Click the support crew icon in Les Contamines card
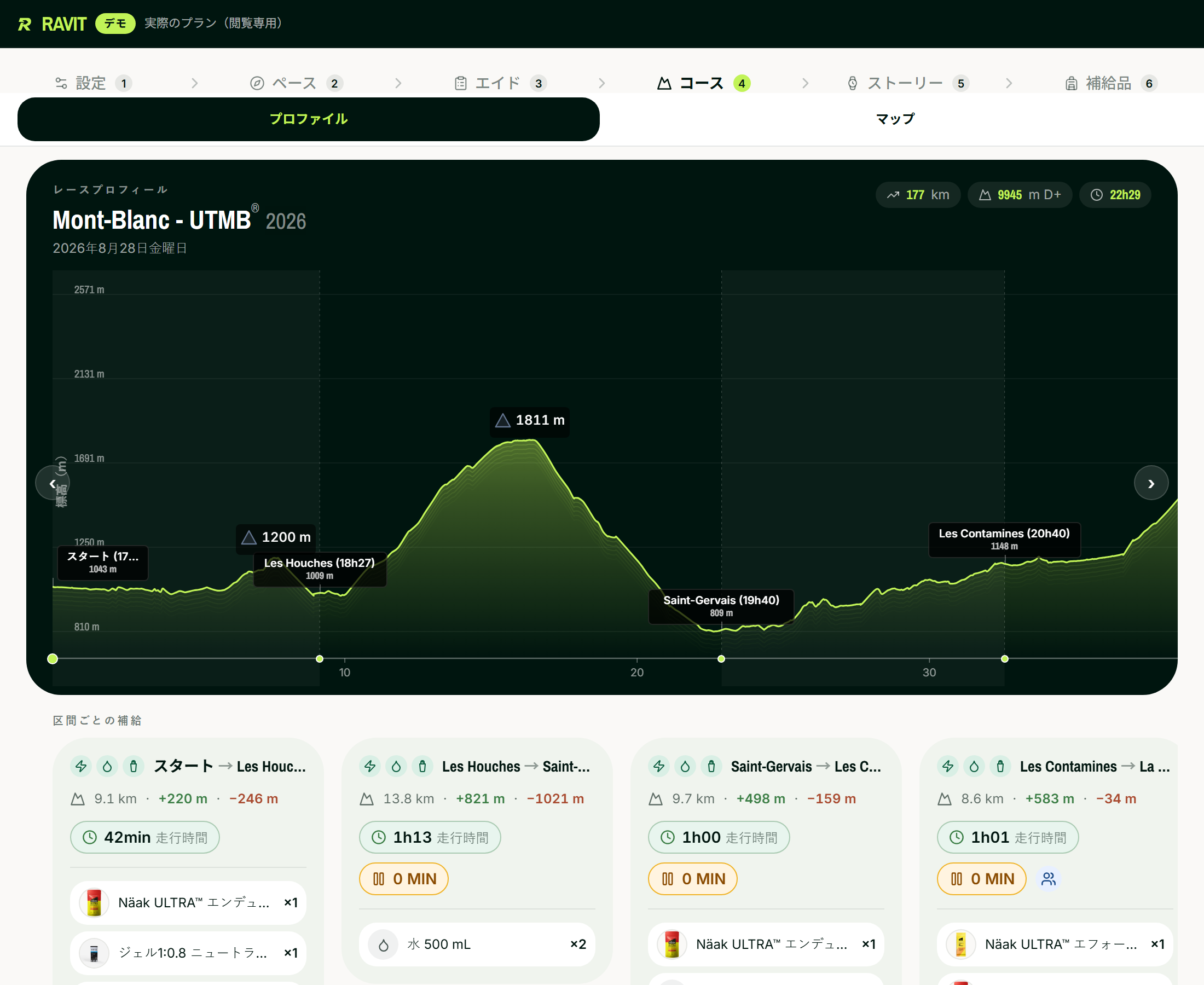Screen dimensions: 1204x985 (x=1049, y=879)
